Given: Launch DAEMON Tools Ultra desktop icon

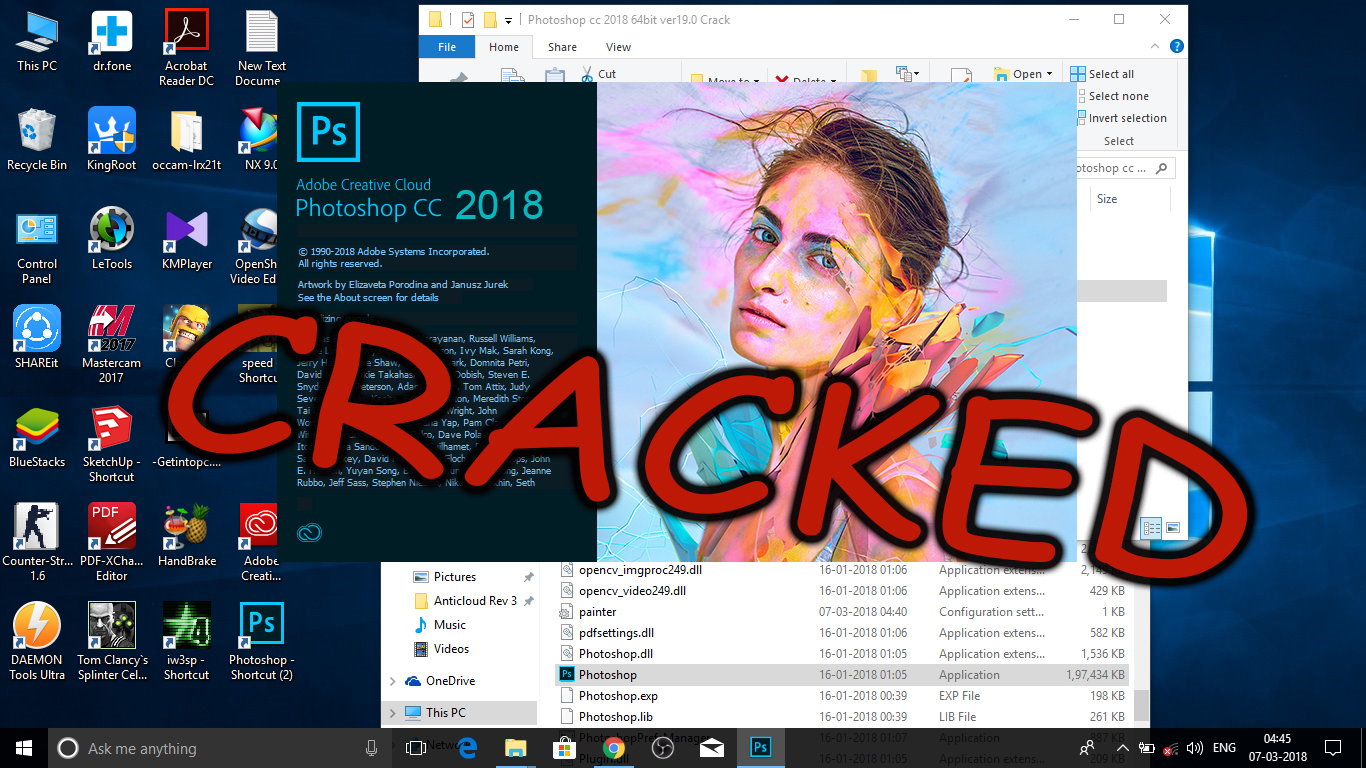Looking at the screenshot, I should (36, 642).
